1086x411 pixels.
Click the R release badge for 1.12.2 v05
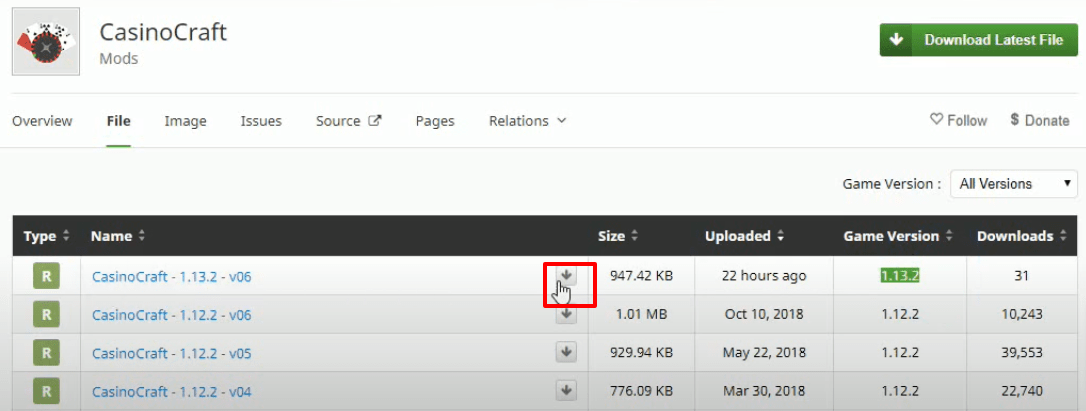pos(46,352)
